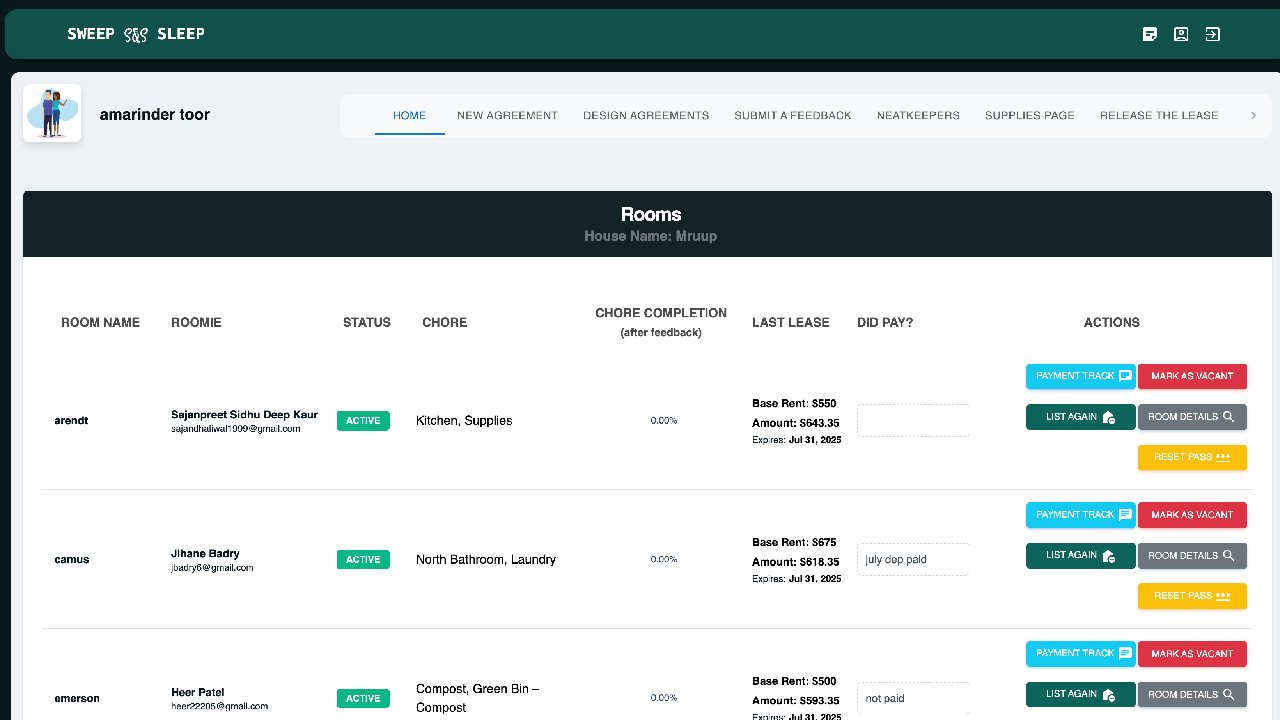Select the Supplies Page tab
Screen dimensions: 1280x720
[x=1030, y=116]
